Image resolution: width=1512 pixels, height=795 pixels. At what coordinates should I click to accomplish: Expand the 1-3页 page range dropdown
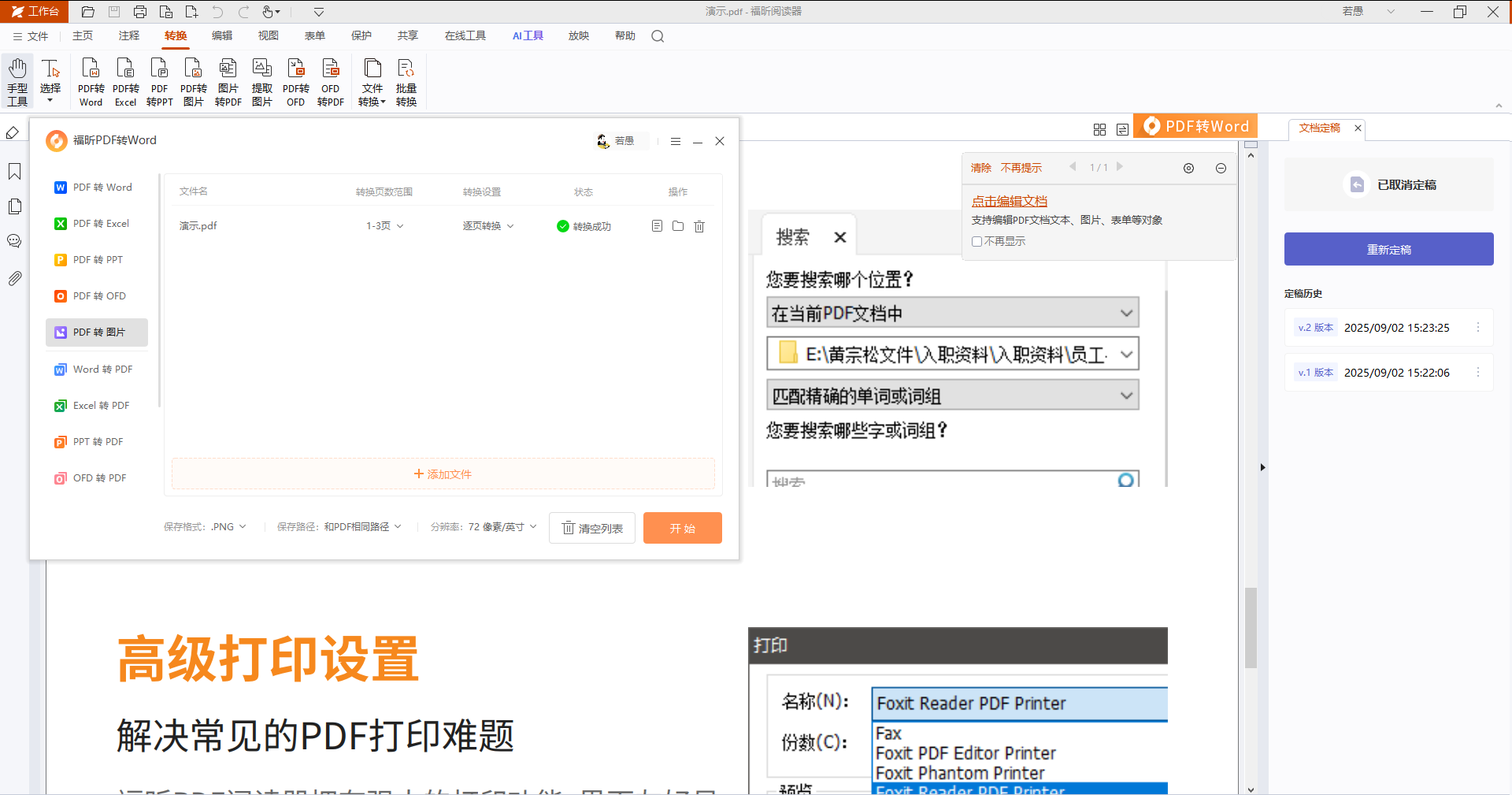(385, 226)
